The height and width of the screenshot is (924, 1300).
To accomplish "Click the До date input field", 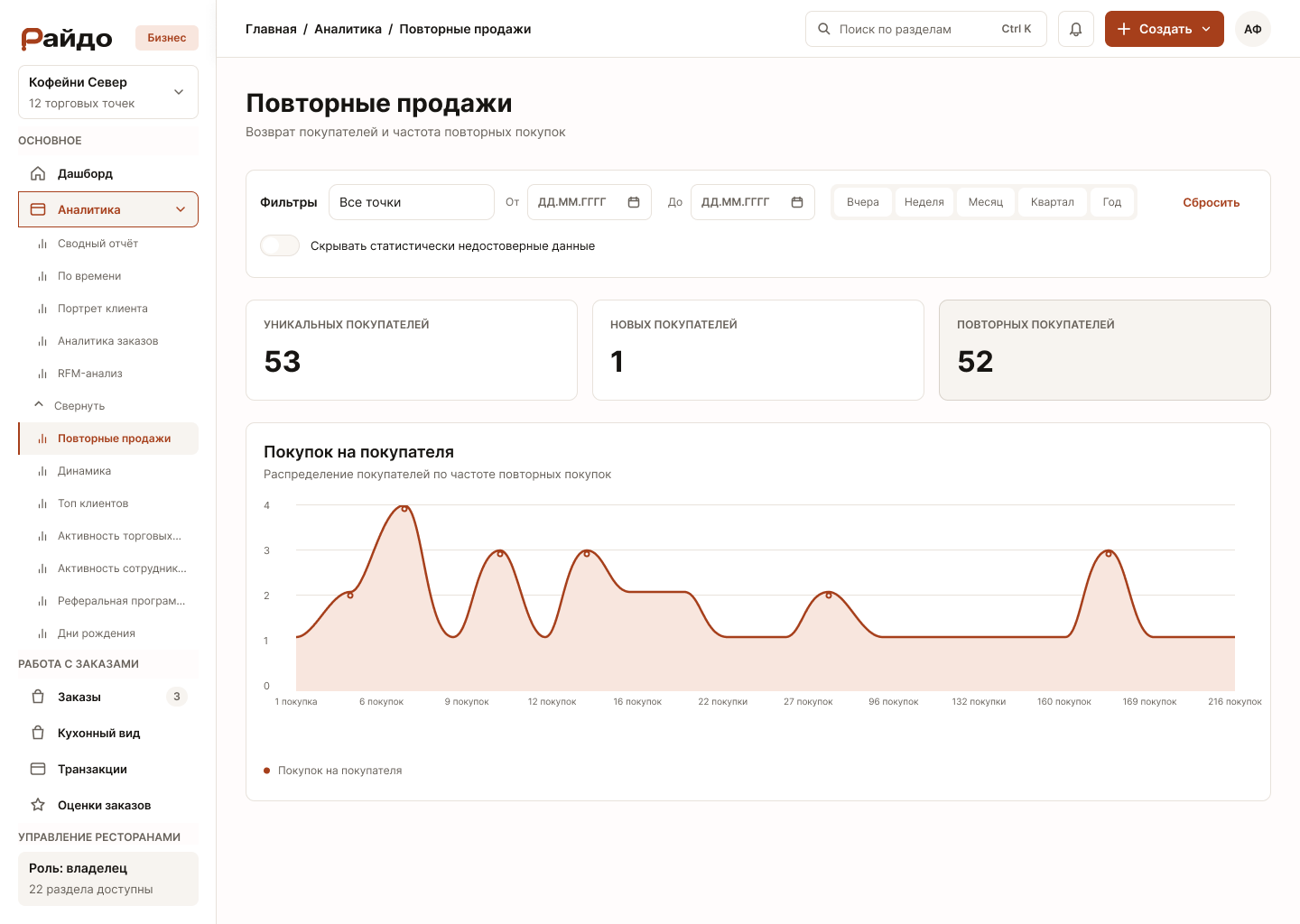I will tap(753, 202).
